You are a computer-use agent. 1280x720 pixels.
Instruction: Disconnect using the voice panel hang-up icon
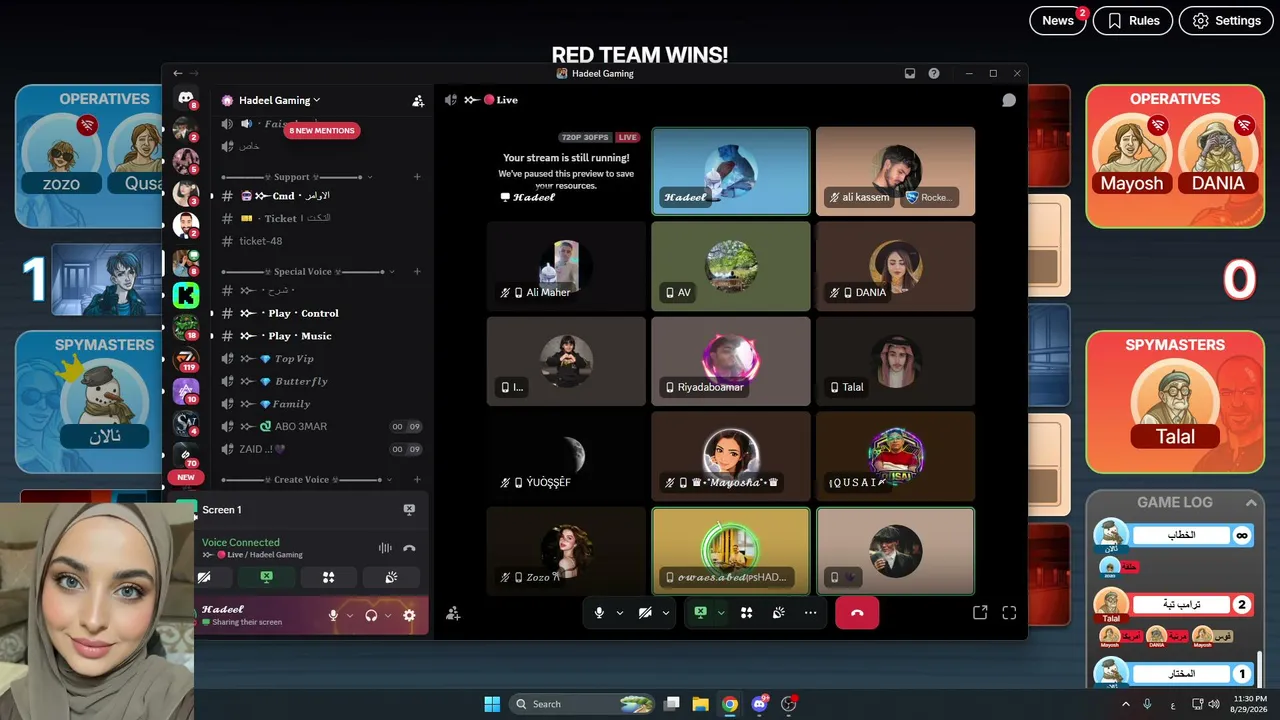pos(409,548)
